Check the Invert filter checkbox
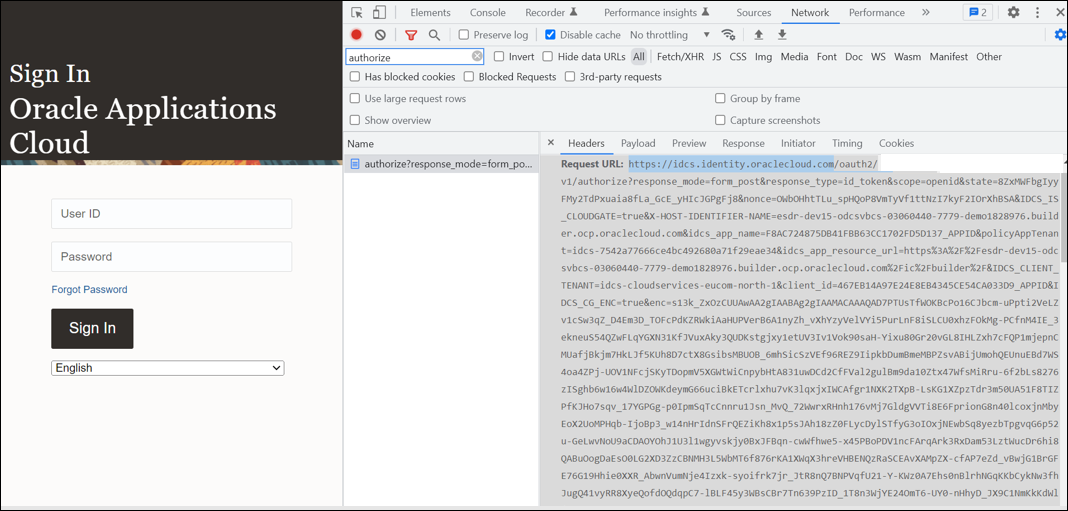The width and height of the screenshot is (1068, 511). tap(499, 57)
